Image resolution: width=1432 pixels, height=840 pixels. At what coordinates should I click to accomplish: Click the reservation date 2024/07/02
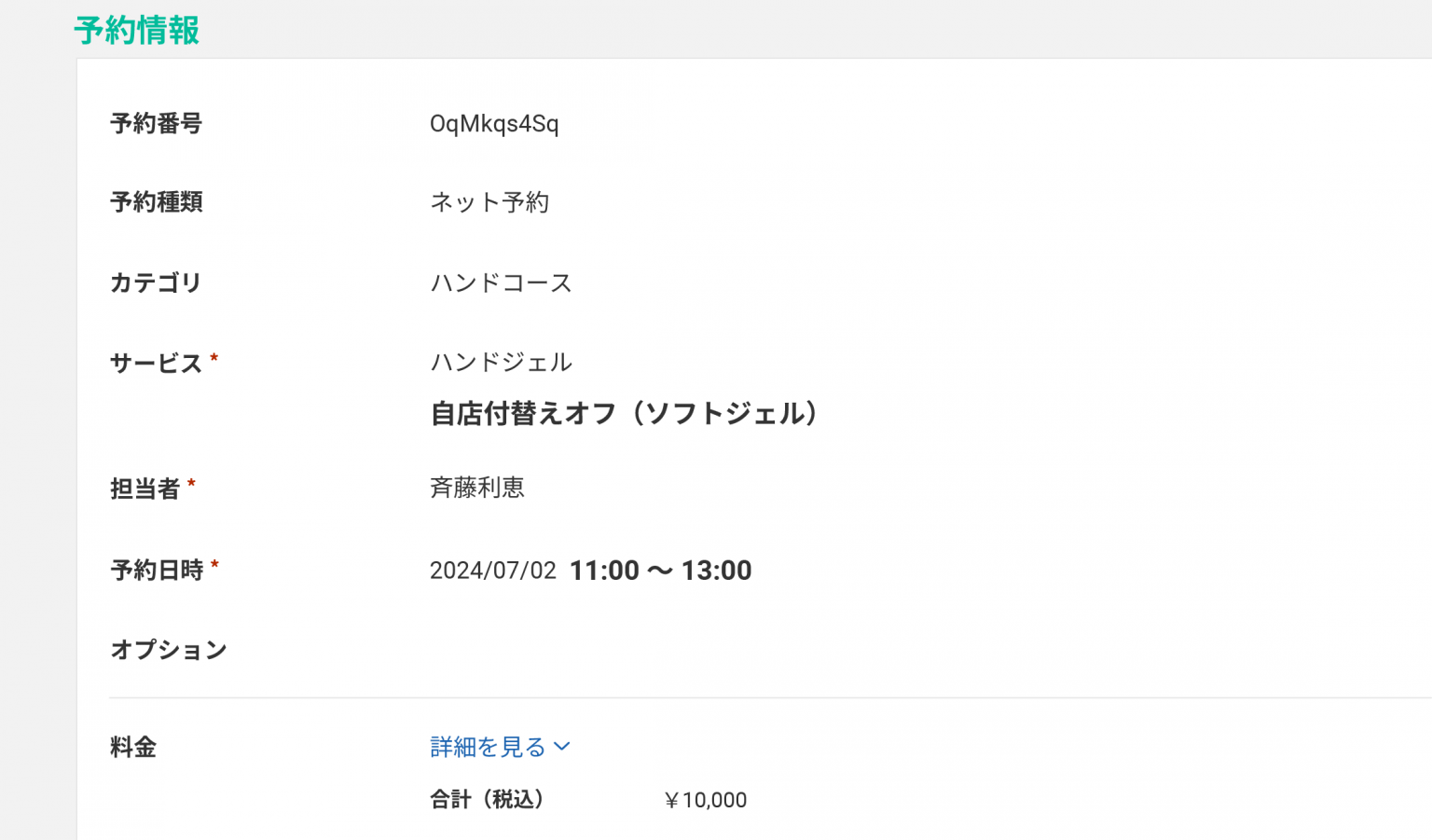(492, 571)
